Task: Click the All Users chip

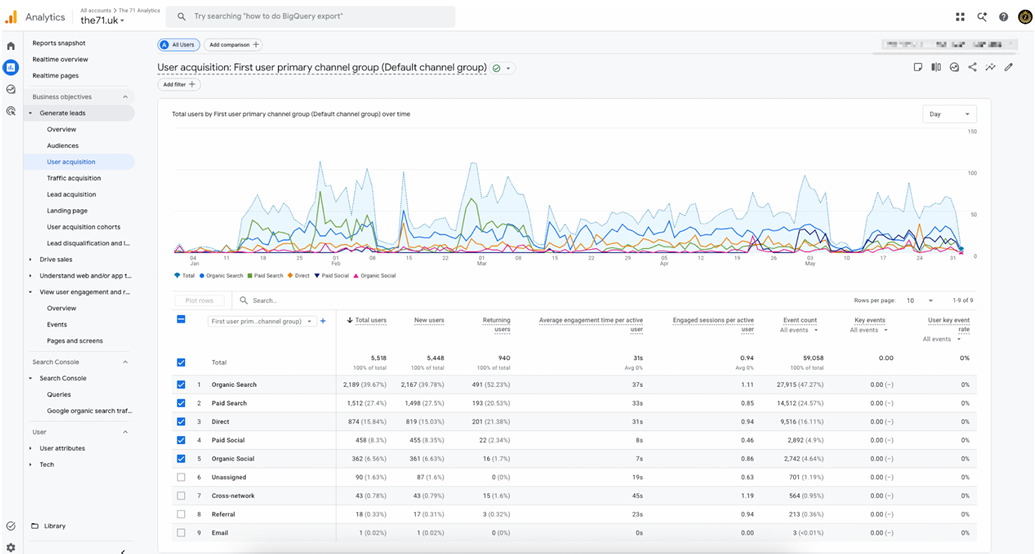Action: point(178,45)
